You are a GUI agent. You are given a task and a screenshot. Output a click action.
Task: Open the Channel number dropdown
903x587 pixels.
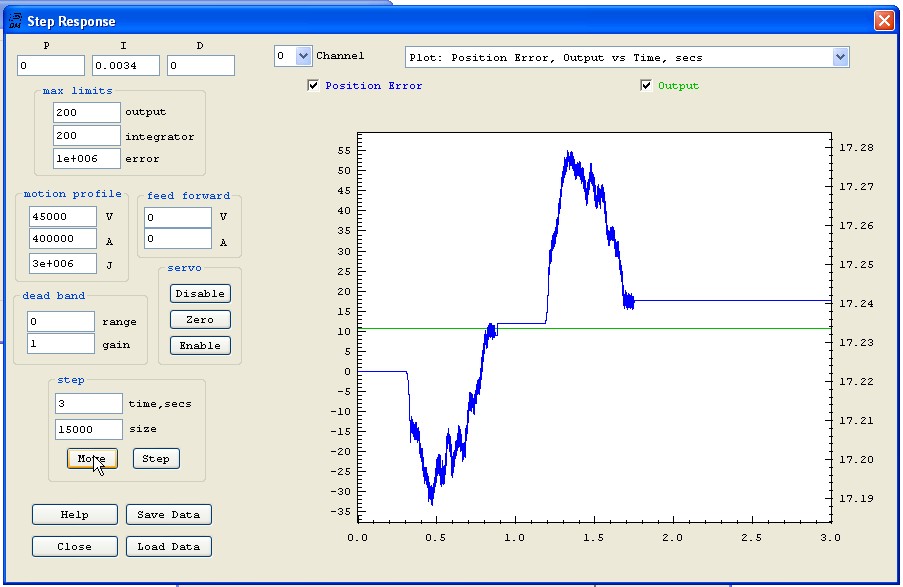pyautogui.click(x=305, y=56)
